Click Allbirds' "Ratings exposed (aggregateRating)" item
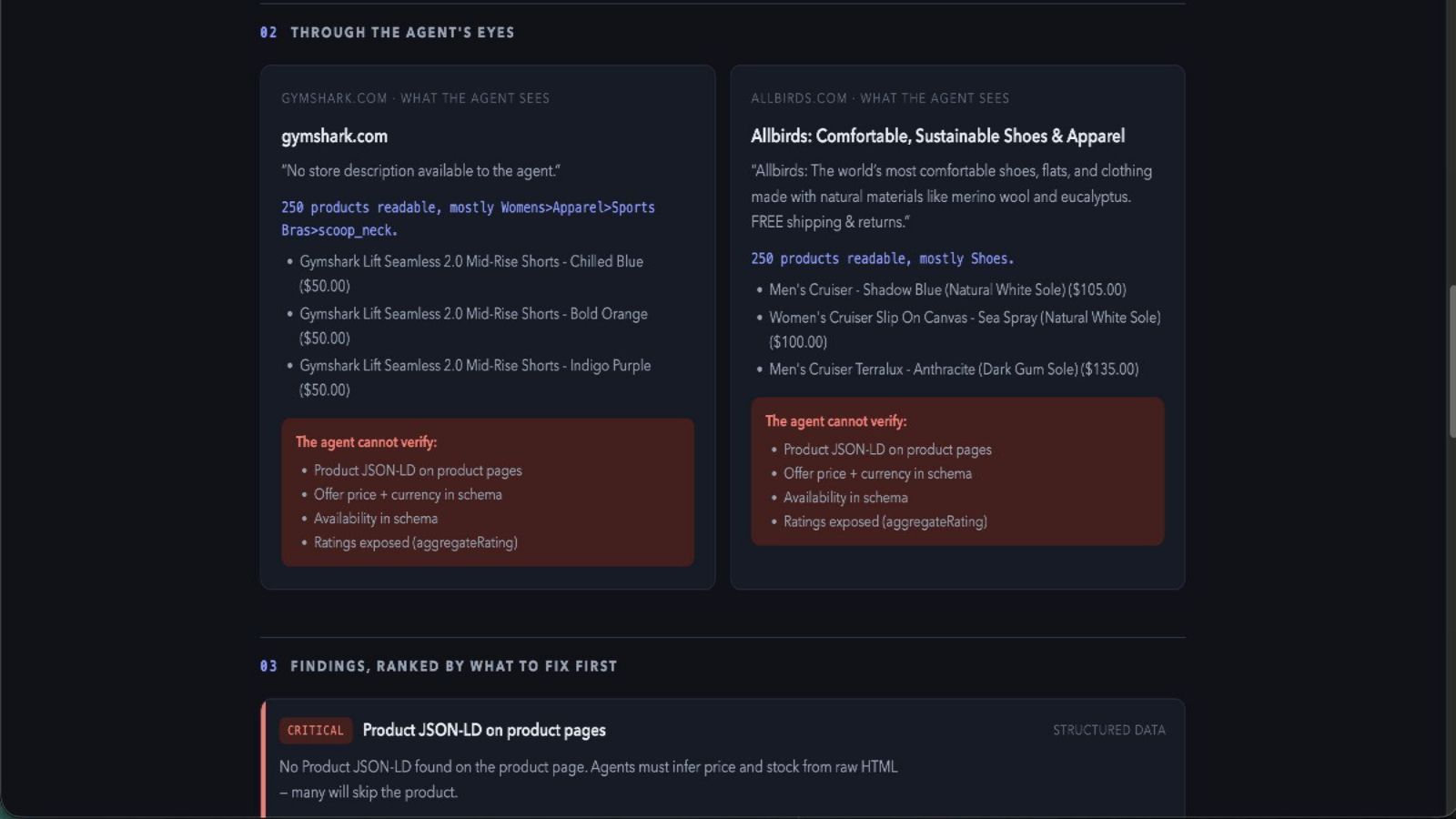The height and width of the screenshot is (819, 1456). coord(885,521)
